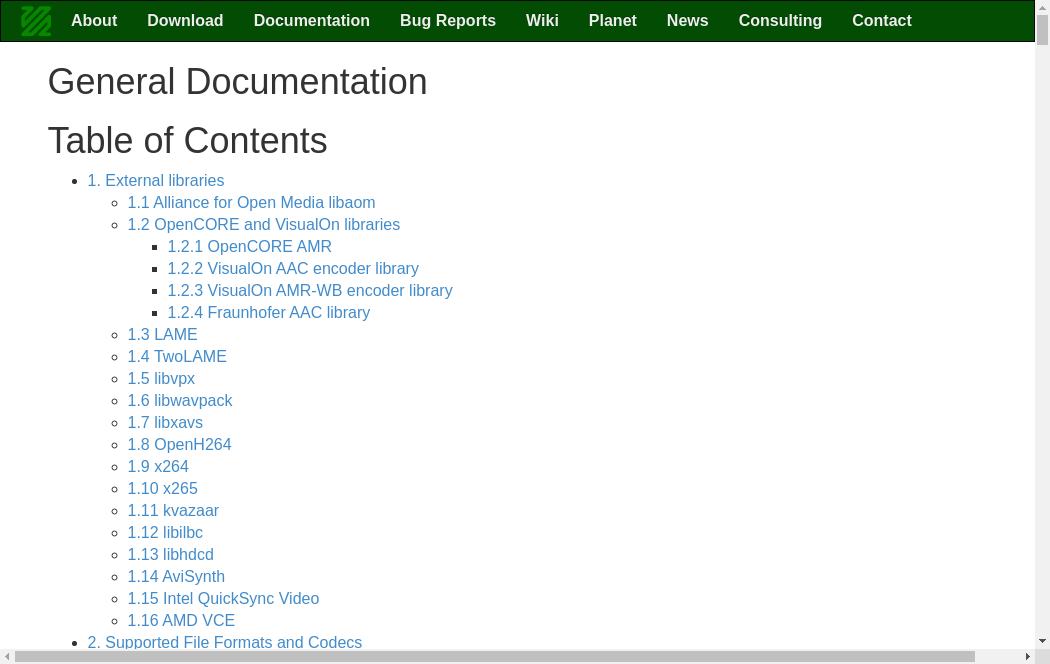This screenshot has height=664, width=1050.
Task: Click the horizontal scrollbar left arrow
Action: click(7, 657)
